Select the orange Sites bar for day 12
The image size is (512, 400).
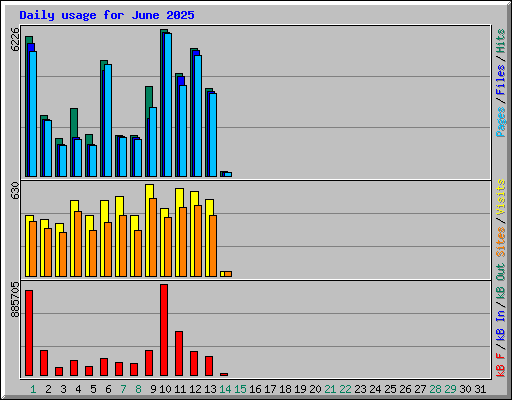(x=198, y=241)
